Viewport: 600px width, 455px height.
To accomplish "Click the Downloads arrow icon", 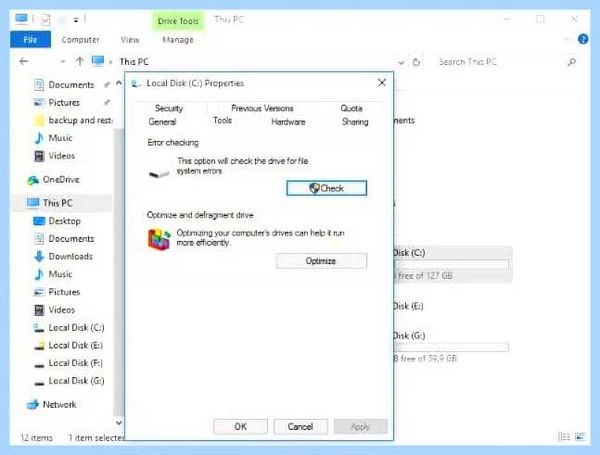I will [39, 256].
